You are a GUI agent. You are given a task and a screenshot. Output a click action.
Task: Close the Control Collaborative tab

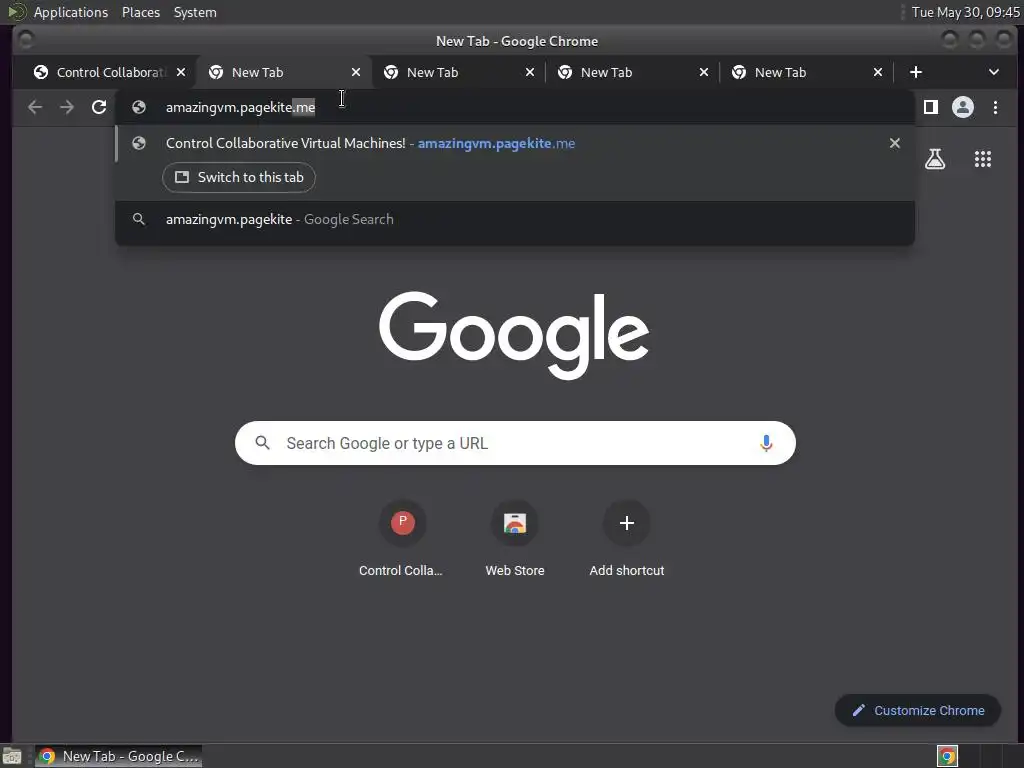click(x=181, y=72)
